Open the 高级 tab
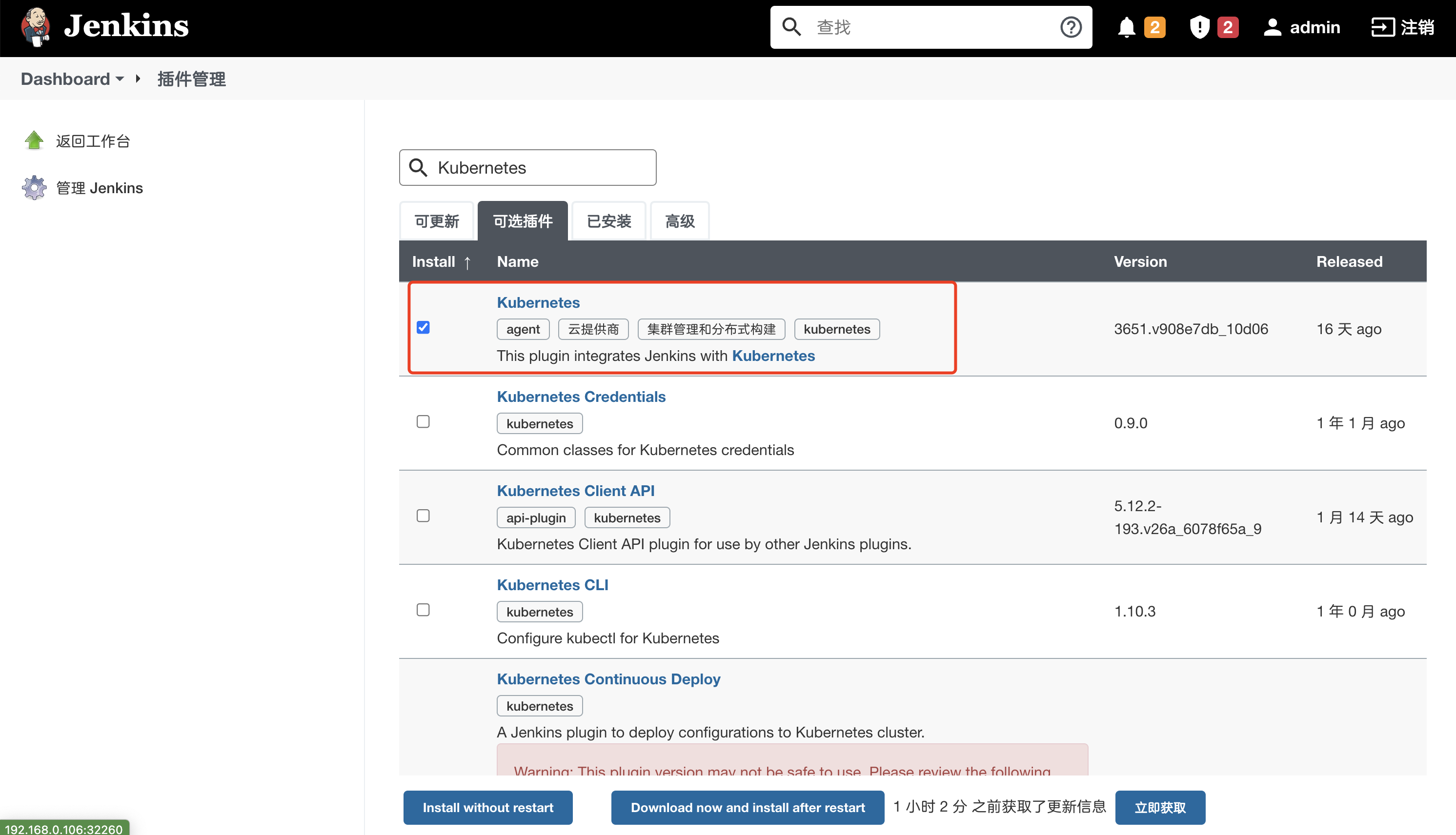This screenshot has height=835, width=1456. tap(679, 221)
